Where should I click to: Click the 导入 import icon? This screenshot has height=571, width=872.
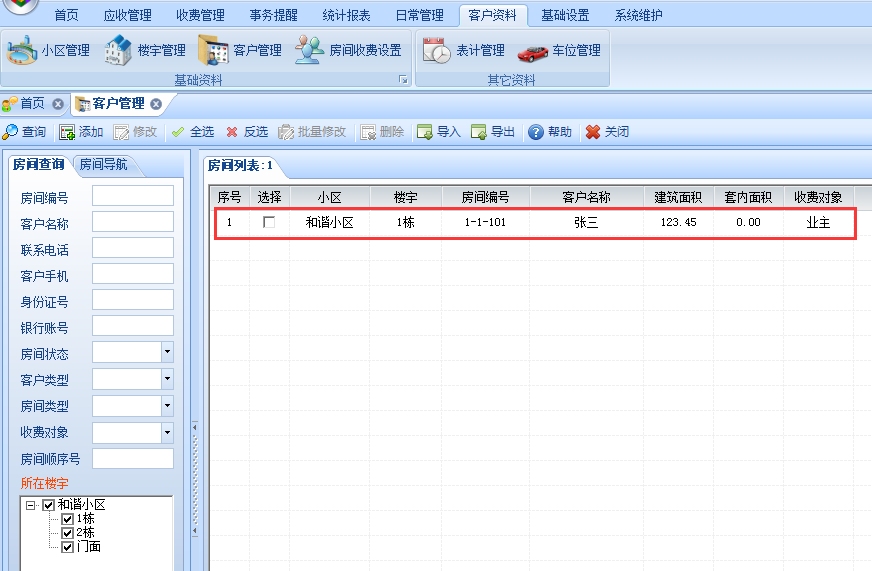pos(425,132)
